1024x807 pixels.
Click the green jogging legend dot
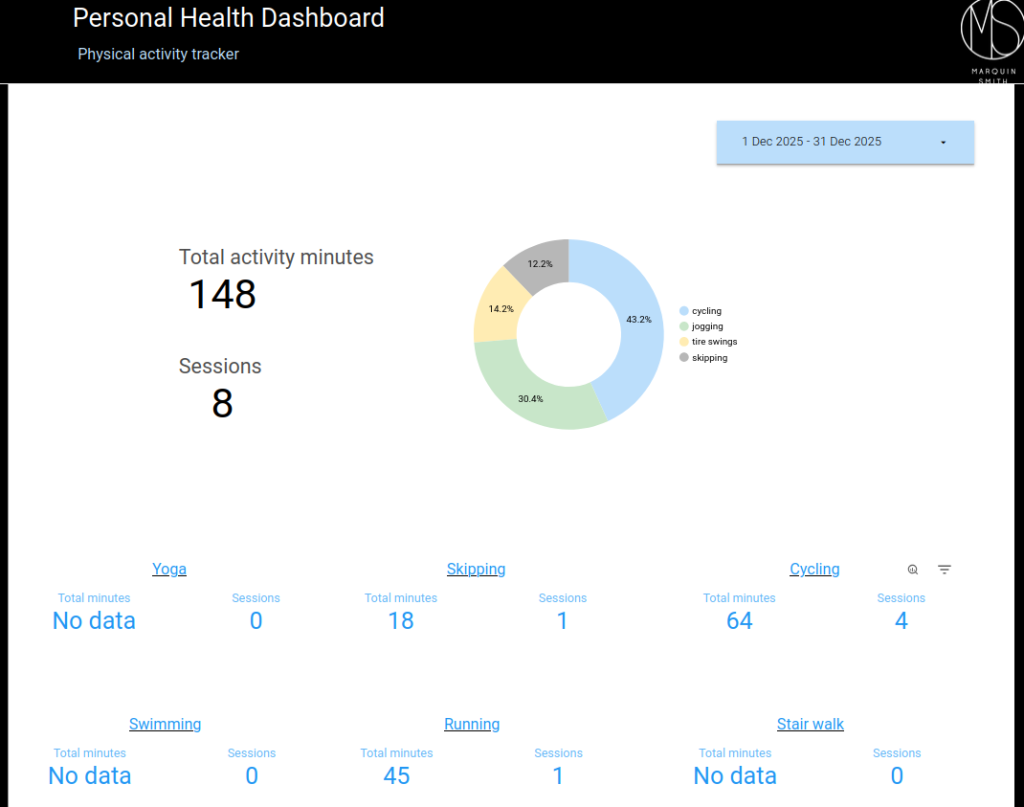(684, 326)
